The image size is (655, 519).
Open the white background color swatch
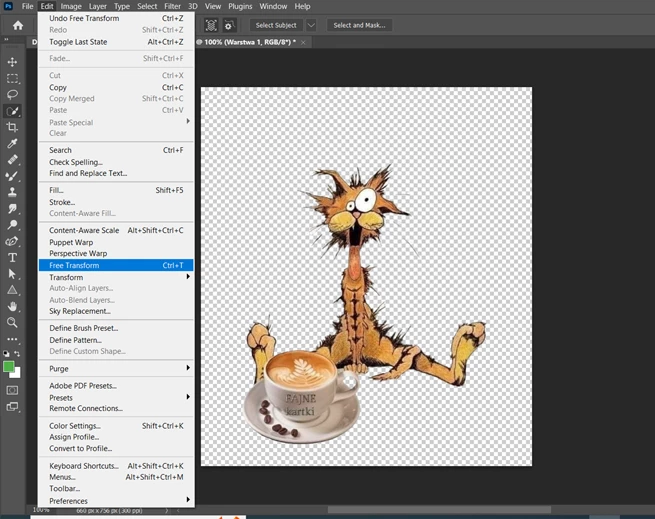coord(16,373)
